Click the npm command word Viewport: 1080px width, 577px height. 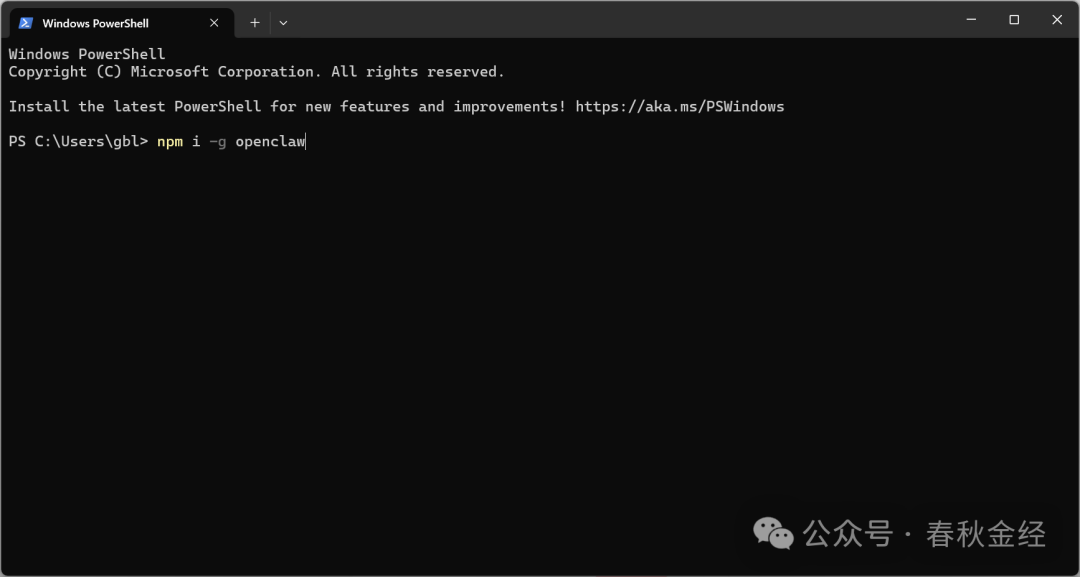170,141
